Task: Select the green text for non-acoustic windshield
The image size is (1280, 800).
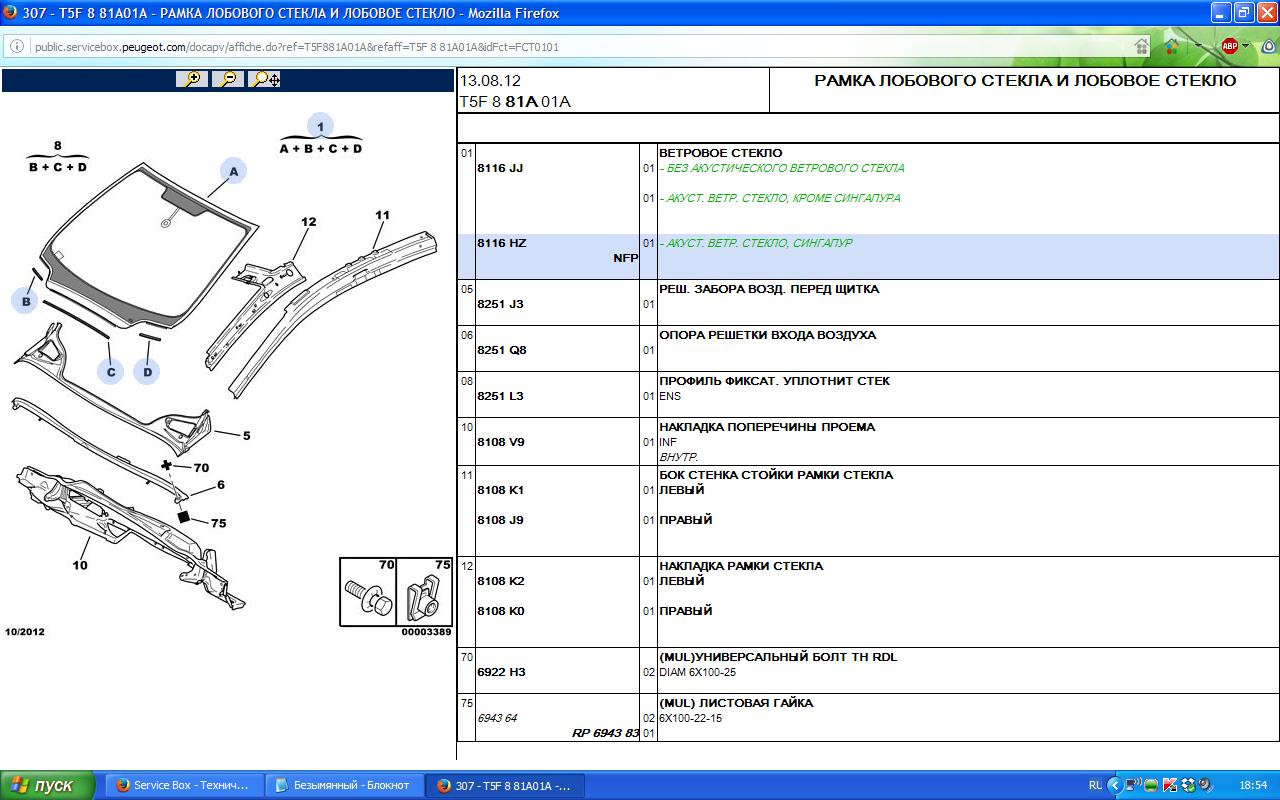Action: (781, 168)
